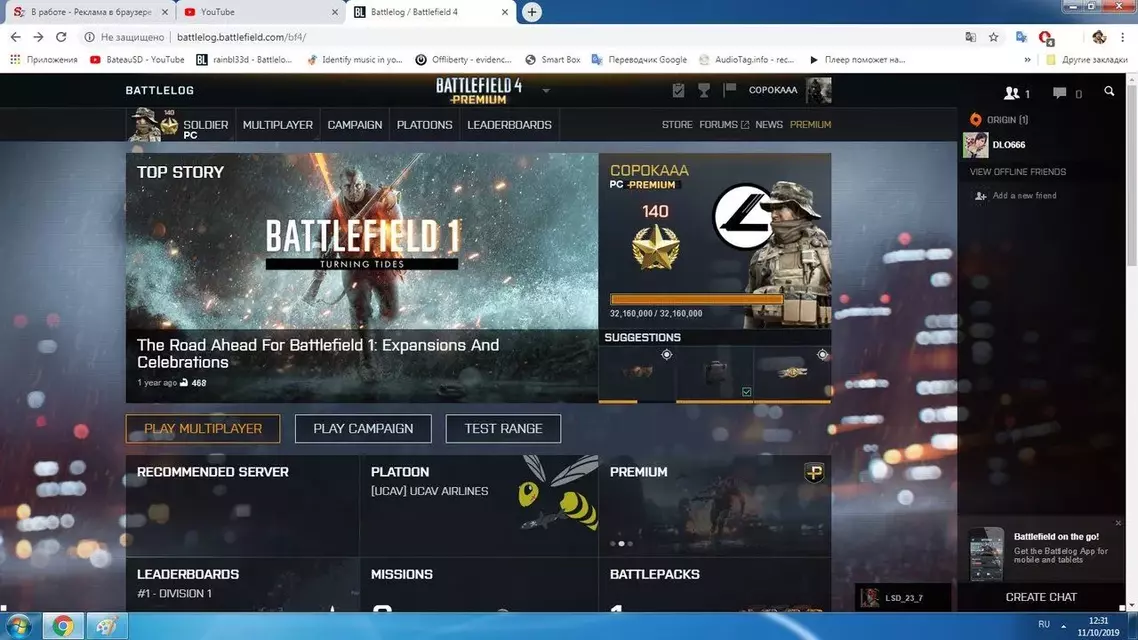This screenshot has width=1138, height=640.
Task: Open the Battlefield 1 Turning Tides top story image
Action: coord(362,242)
